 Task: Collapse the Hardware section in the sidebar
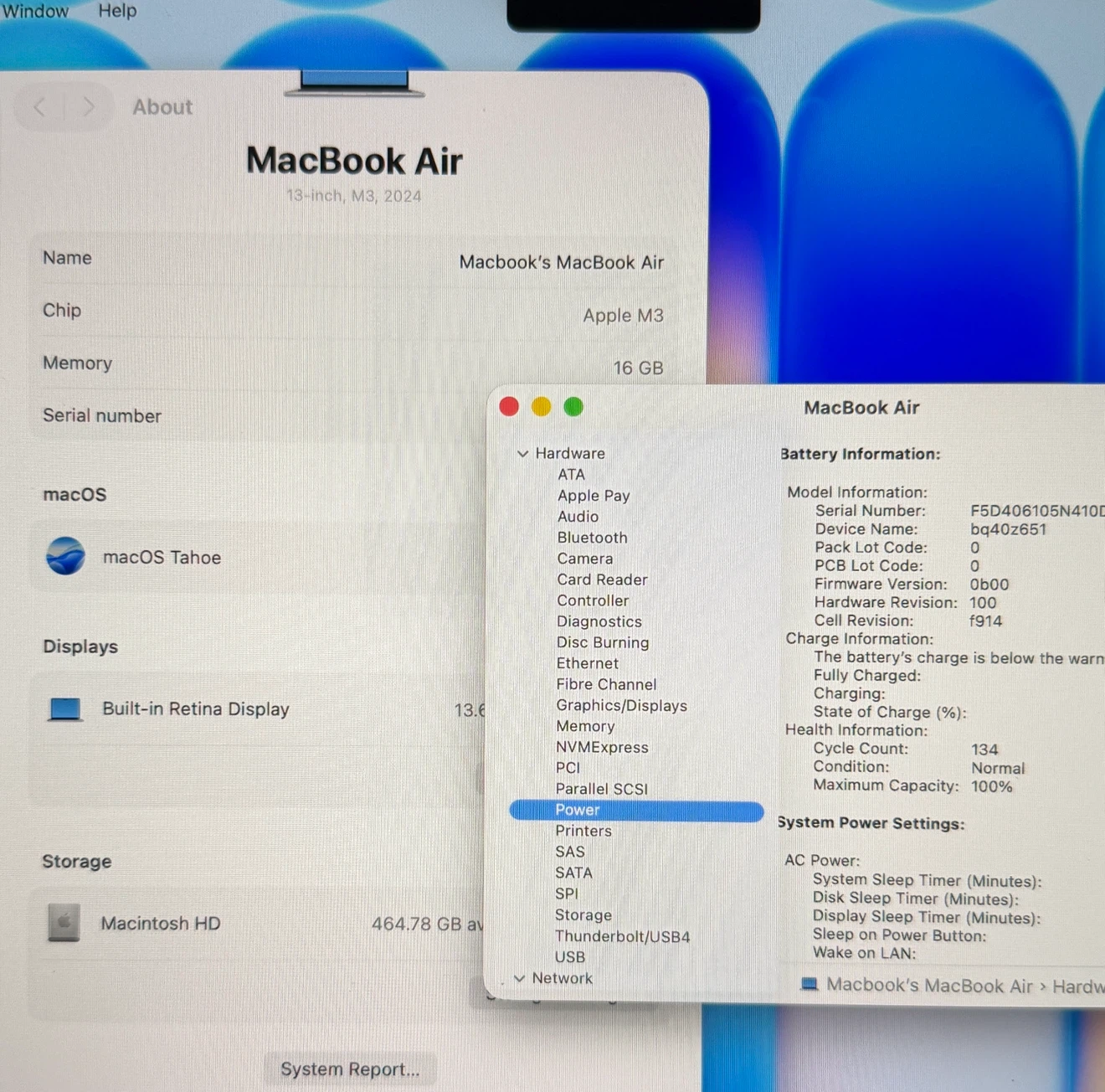[x=522, y=453]
